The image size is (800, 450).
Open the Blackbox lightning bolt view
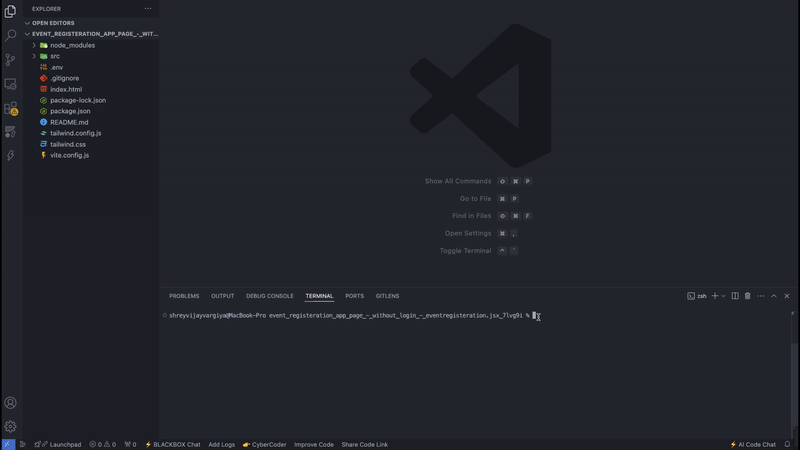coord(10,156)
